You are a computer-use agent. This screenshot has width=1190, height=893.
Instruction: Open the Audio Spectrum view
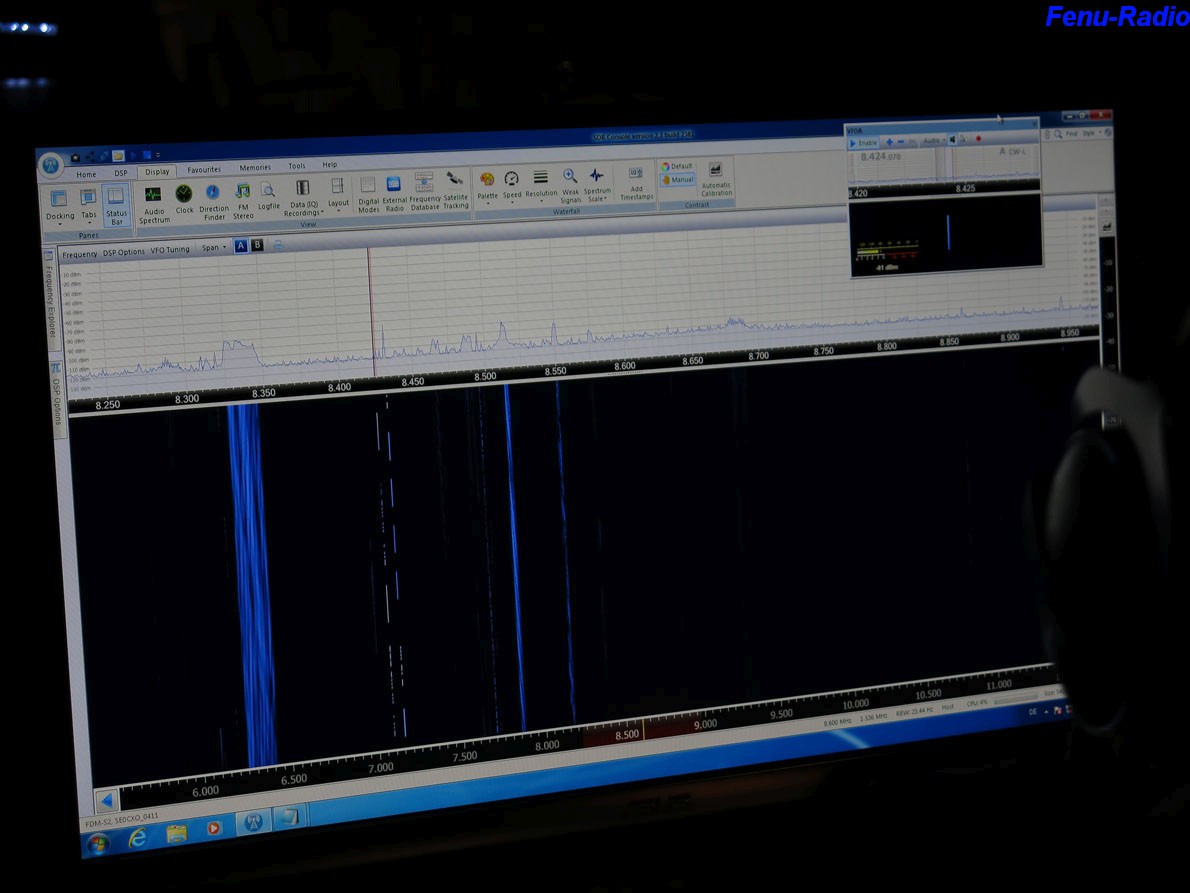click(x=154, y=204)
